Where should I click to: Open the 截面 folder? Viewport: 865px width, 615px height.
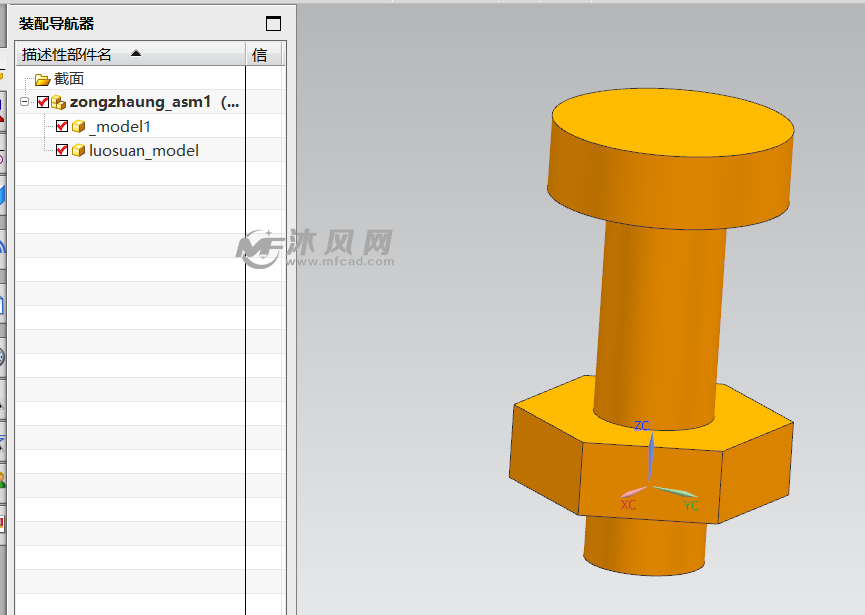[x=69, y=79]
